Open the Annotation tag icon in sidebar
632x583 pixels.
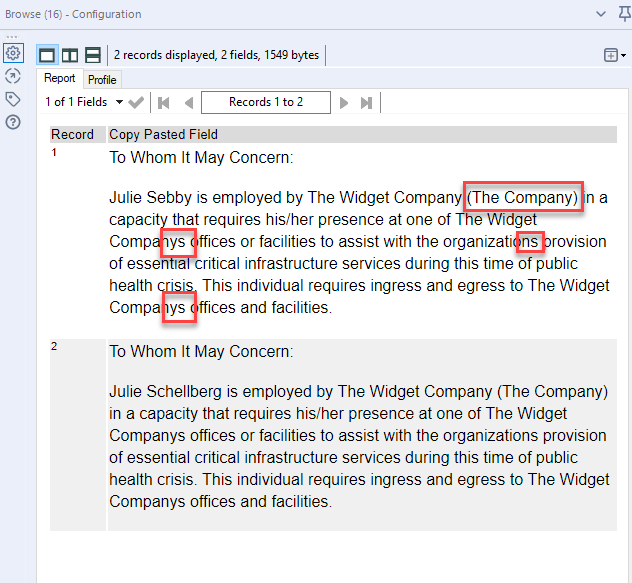(x=13, y=99)
